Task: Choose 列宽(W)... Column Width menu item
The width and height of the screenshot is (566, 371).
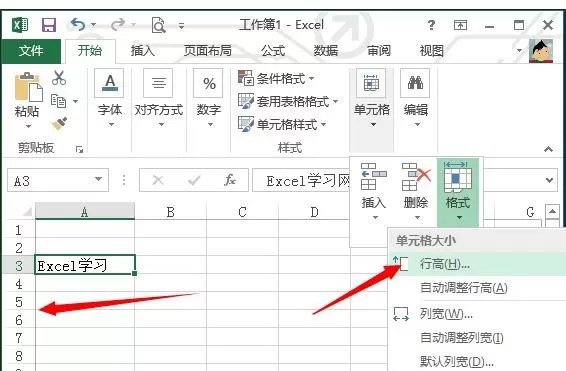Action: click(x=478, y=314)
